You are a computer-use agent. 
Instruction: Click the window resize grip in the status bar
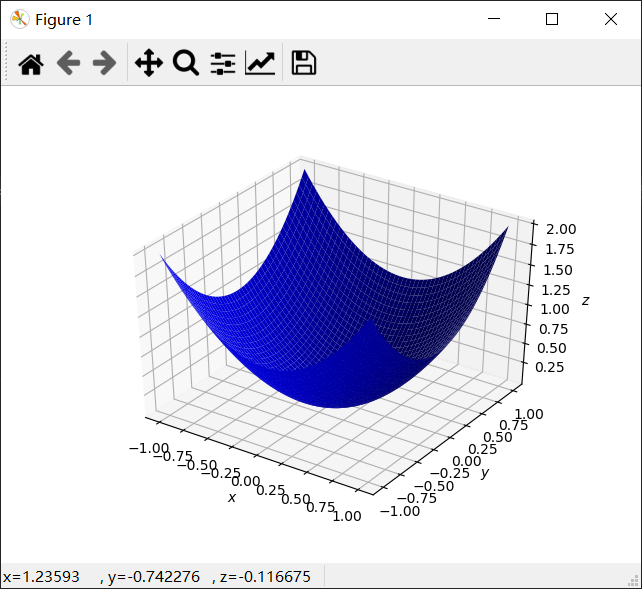click(x=634, y=581)
